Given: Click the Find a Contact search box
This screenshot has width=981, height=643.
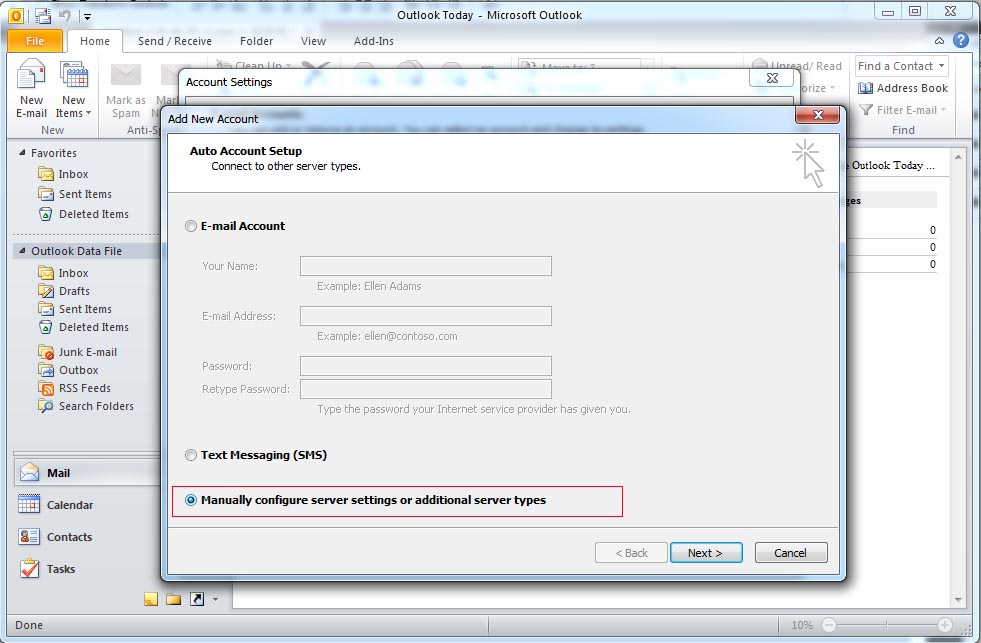Looking at the screenshot, I should coord(900,66).
